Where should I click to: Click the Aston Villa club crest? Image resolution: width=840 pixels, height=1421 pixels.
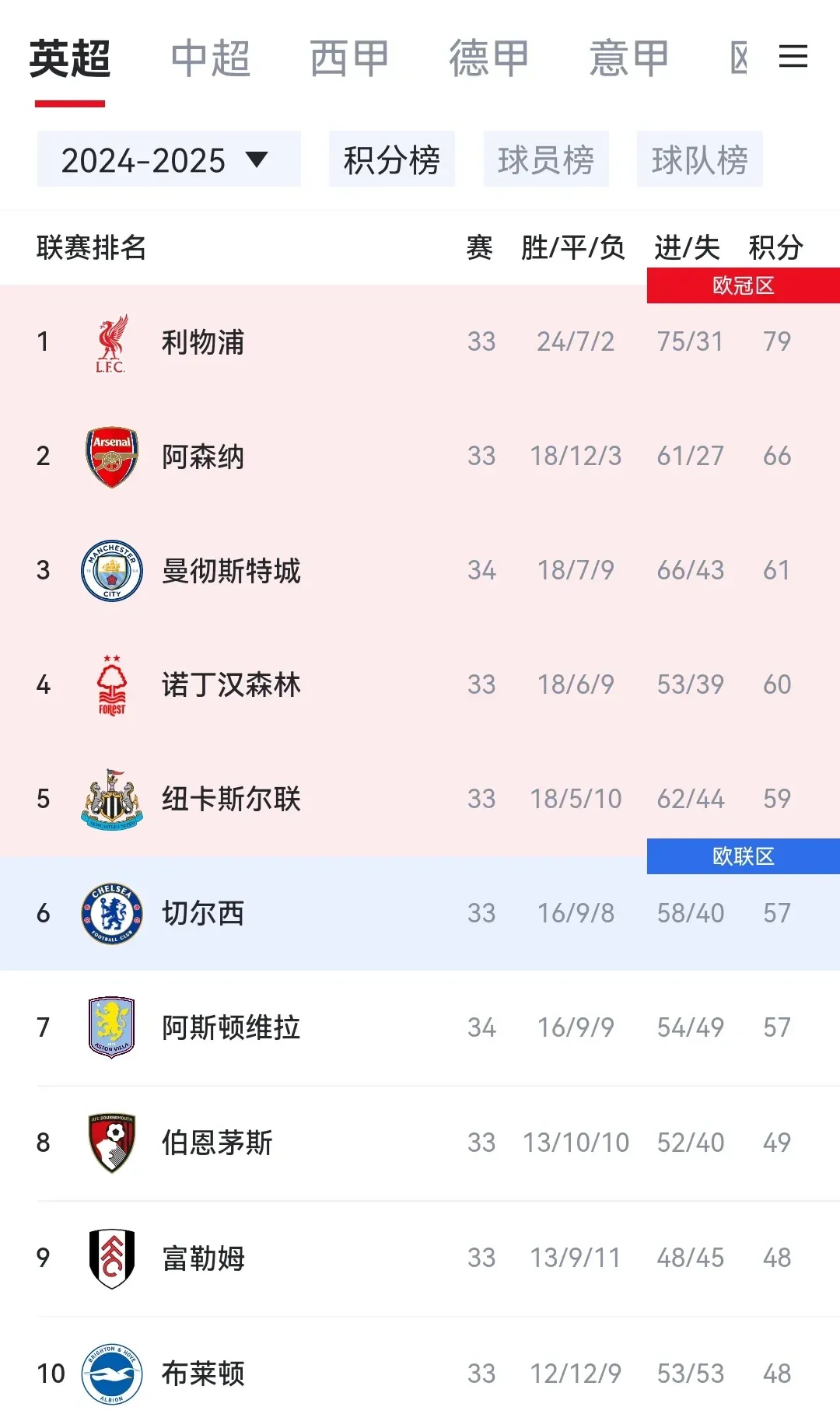point(111,1027)
